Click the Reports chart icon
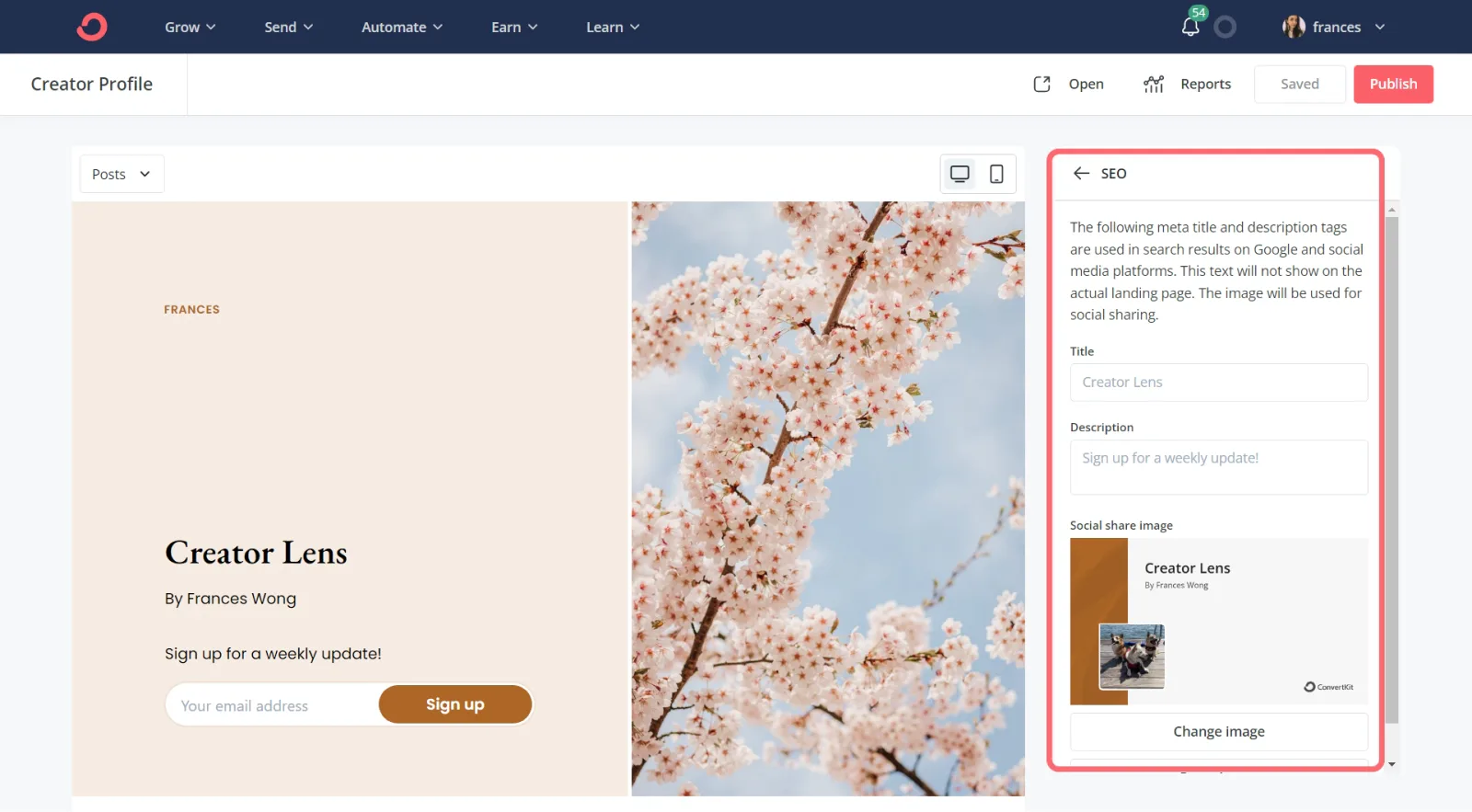 point(1153,84)
